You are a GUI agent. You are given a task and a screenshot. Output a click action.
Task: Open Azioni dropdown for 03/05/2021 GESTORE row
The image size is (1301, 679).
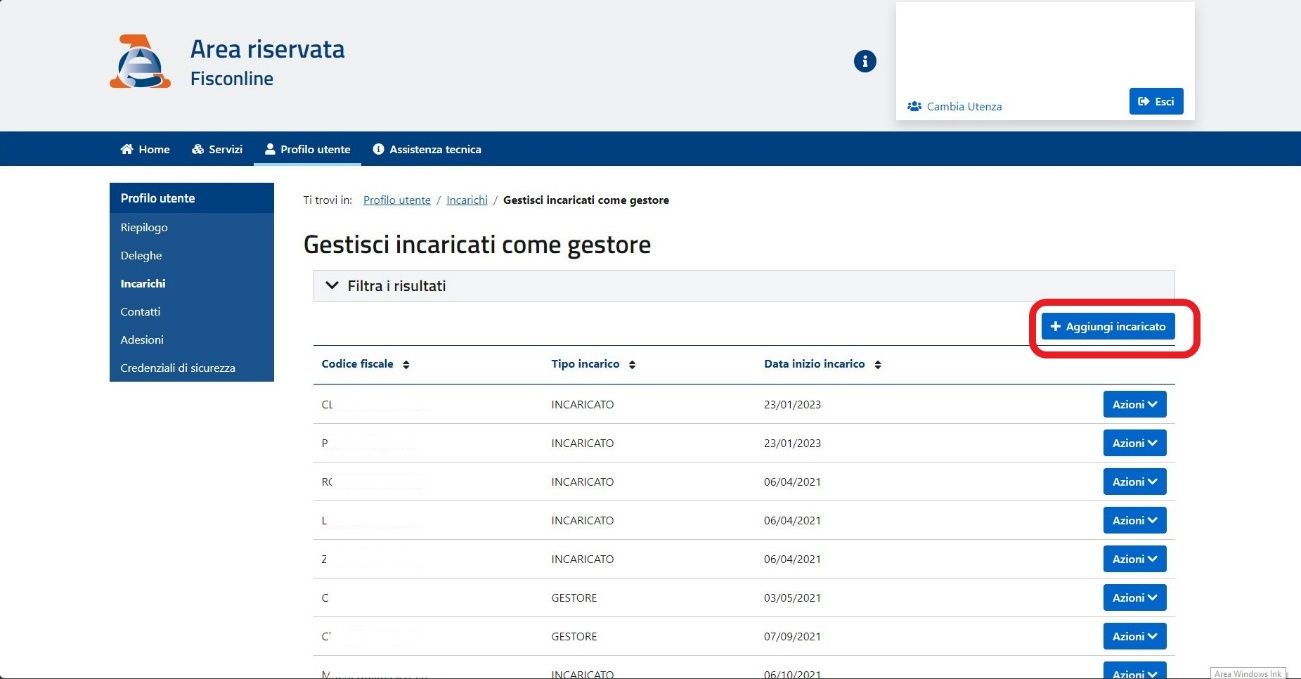click(1134, 598)
